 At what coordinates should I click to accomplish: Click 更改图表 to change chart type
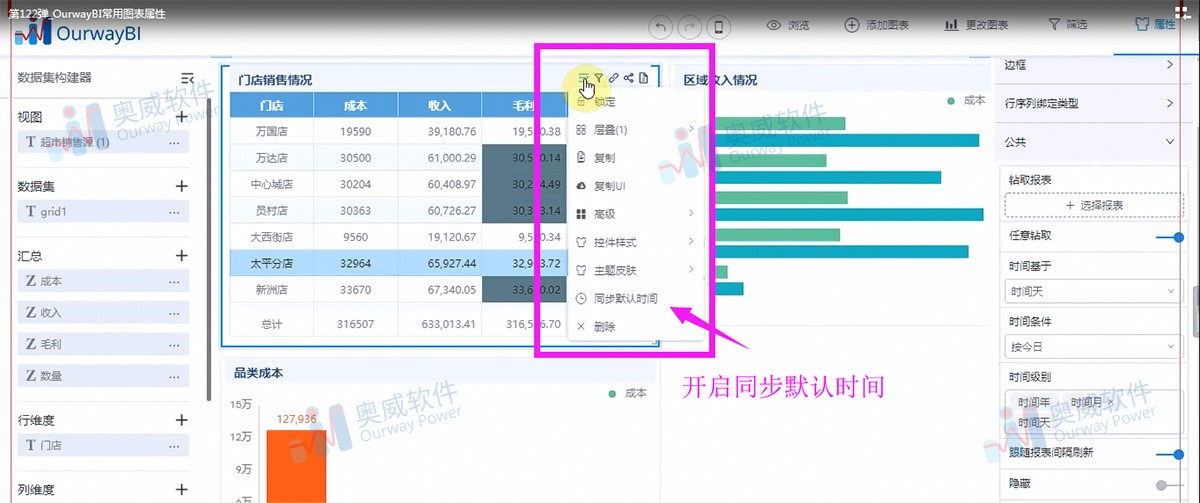(x=976, y=25)
